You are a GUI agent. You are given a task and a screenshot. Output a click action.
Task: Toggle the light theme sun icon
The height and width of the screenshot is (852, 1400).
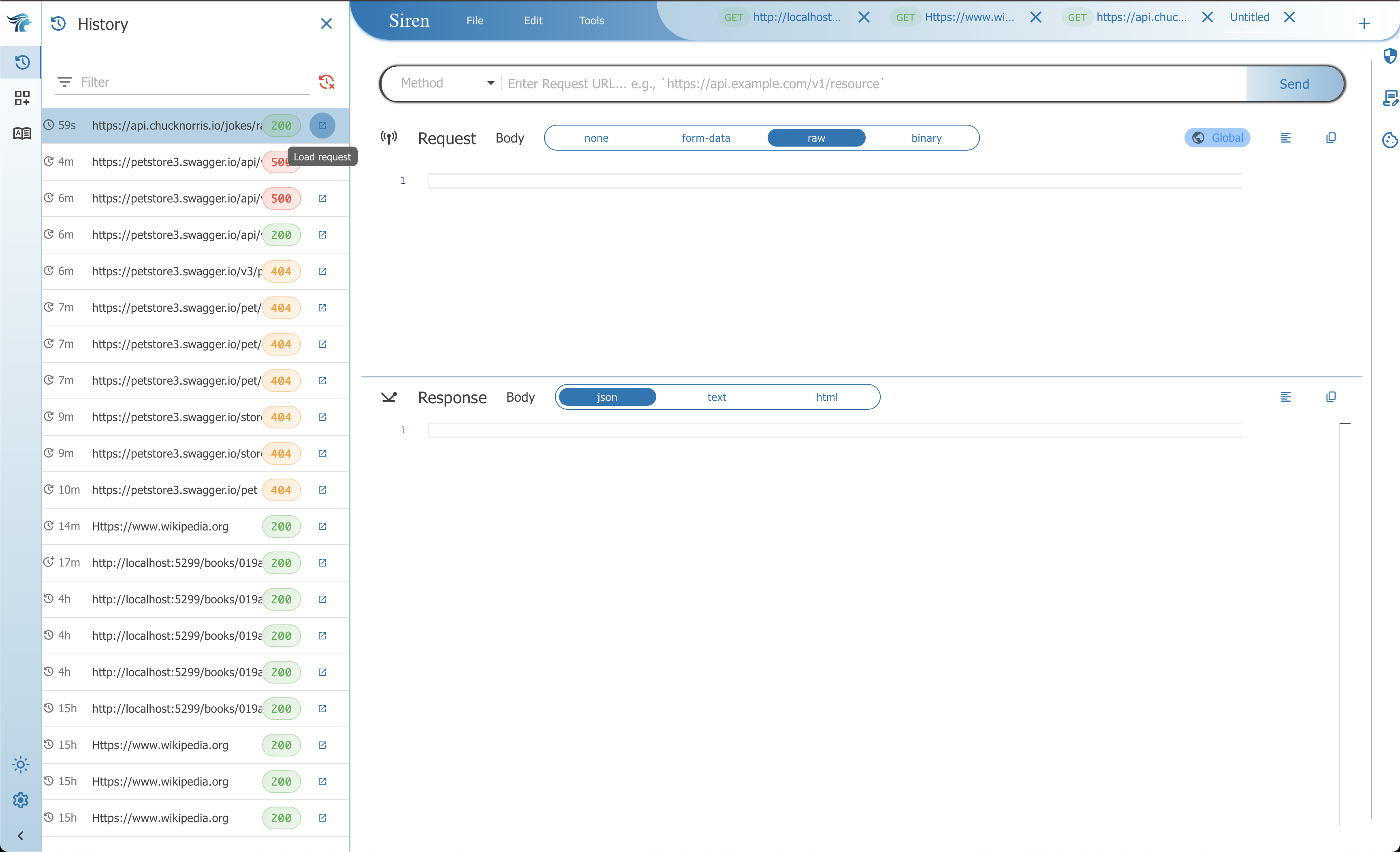pyautogui.click(x=20, y=764)
